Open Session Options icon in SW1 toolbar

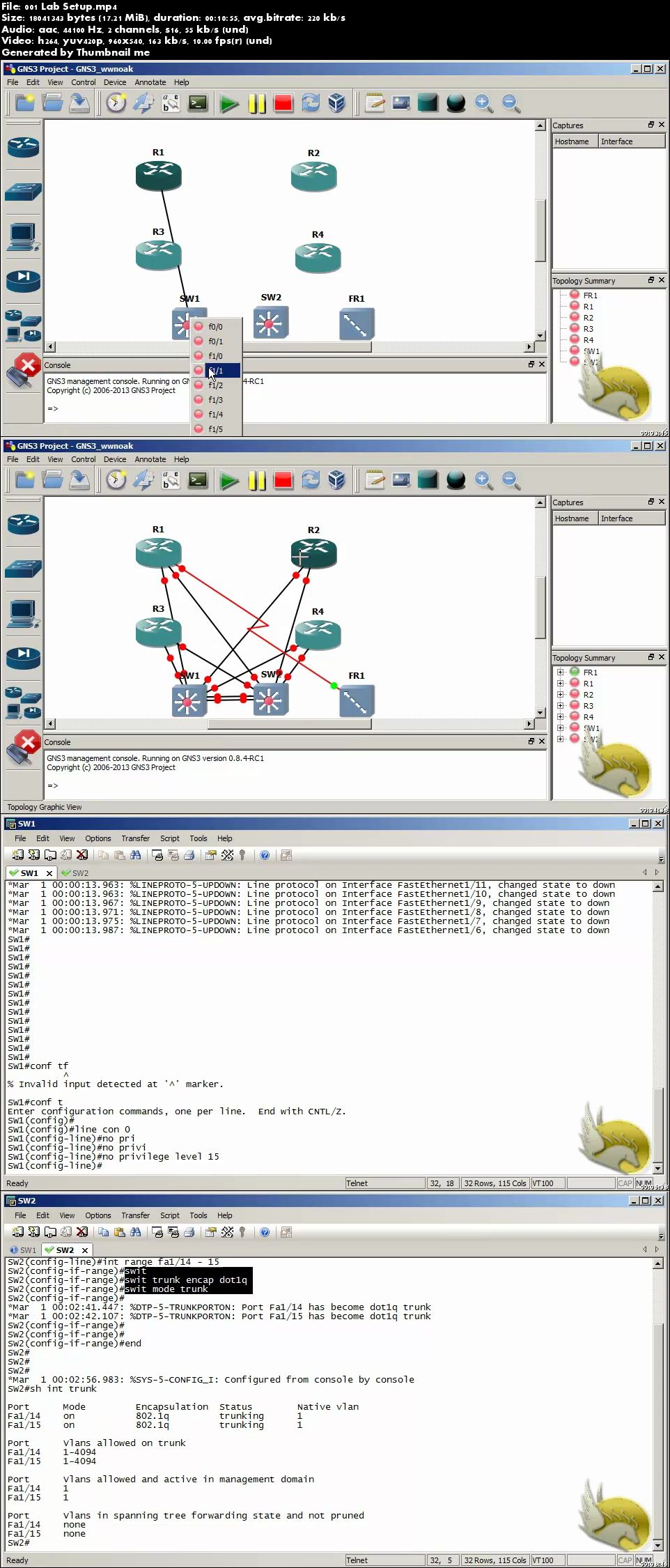[x=211, y=855]
